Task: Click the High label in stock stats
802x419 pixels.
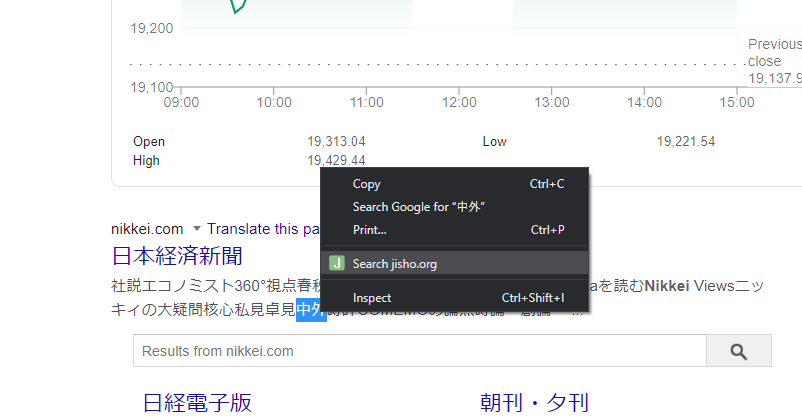Action: 146,161
